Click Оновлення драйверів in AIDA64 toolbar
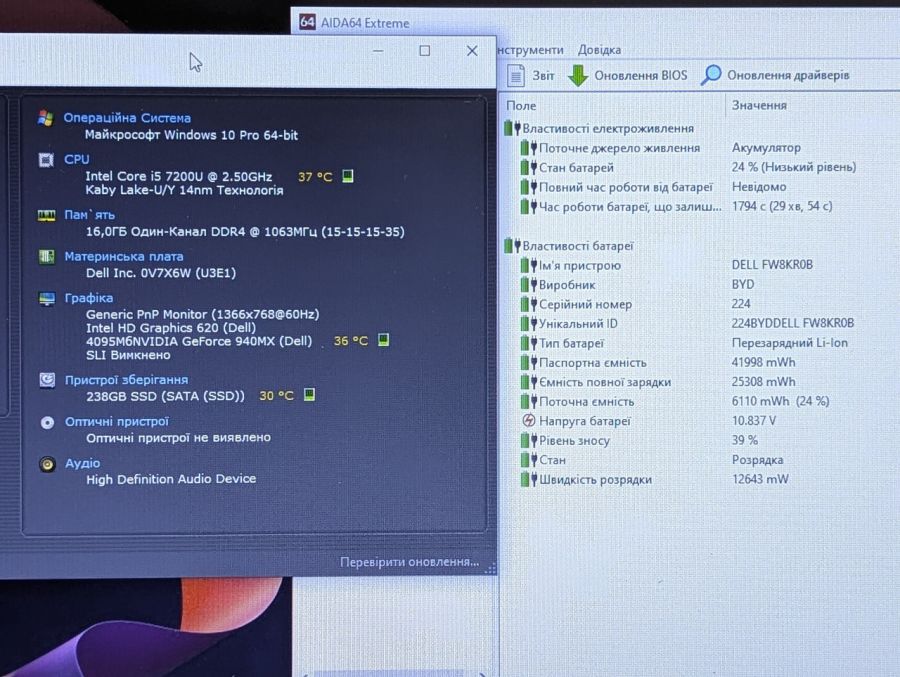Viewport: 900px width, 677px height. click(775, 75)
